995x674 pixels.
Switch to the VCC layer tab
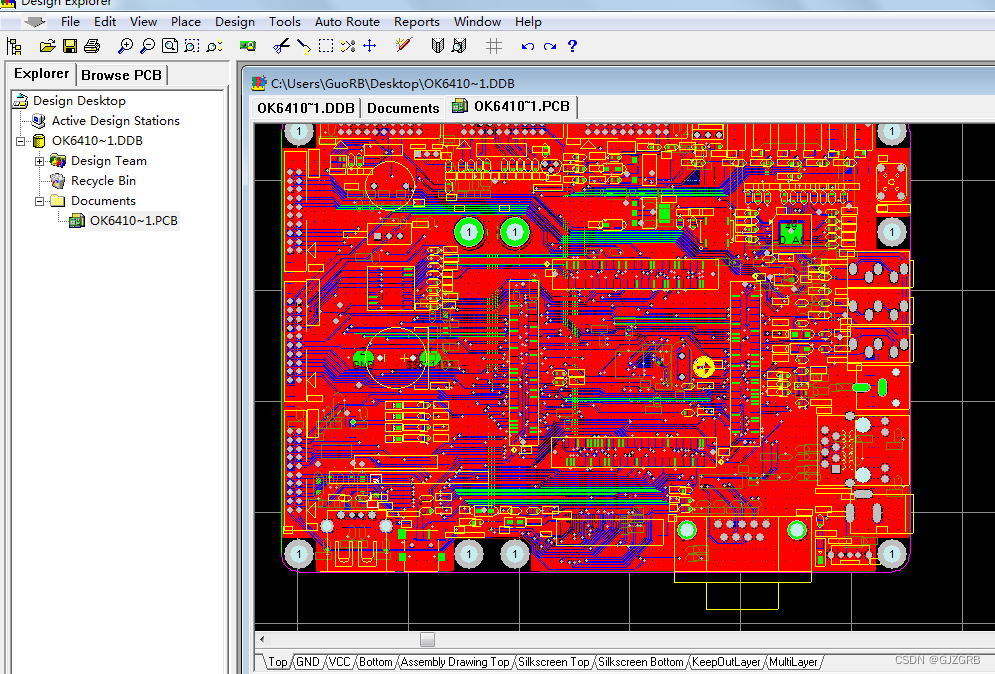click(339, 662)
